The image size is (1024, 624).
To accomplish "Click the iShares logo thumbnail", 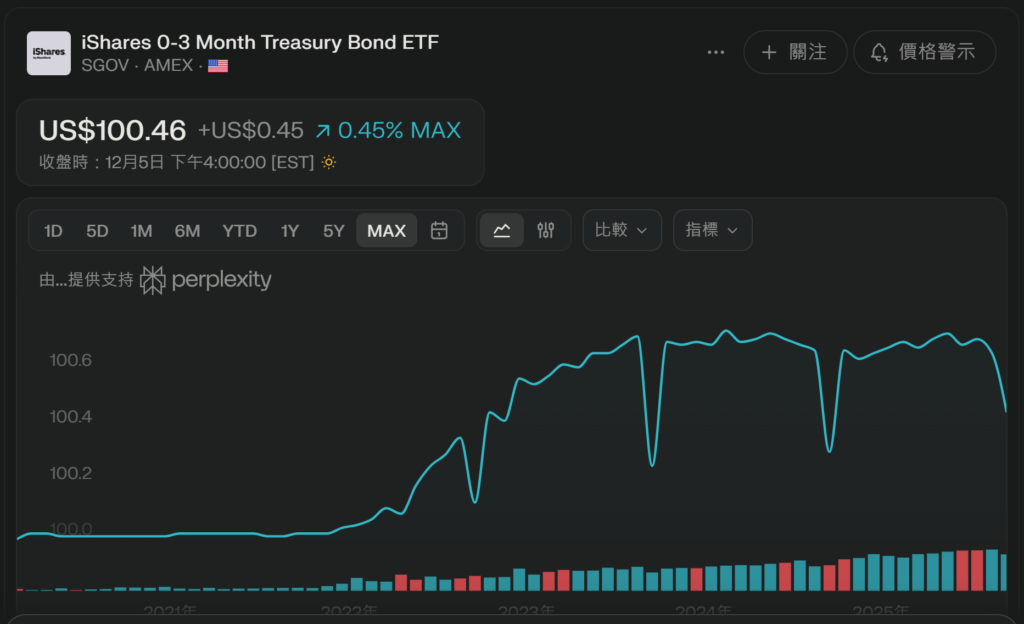I will [x=48, y=53].
